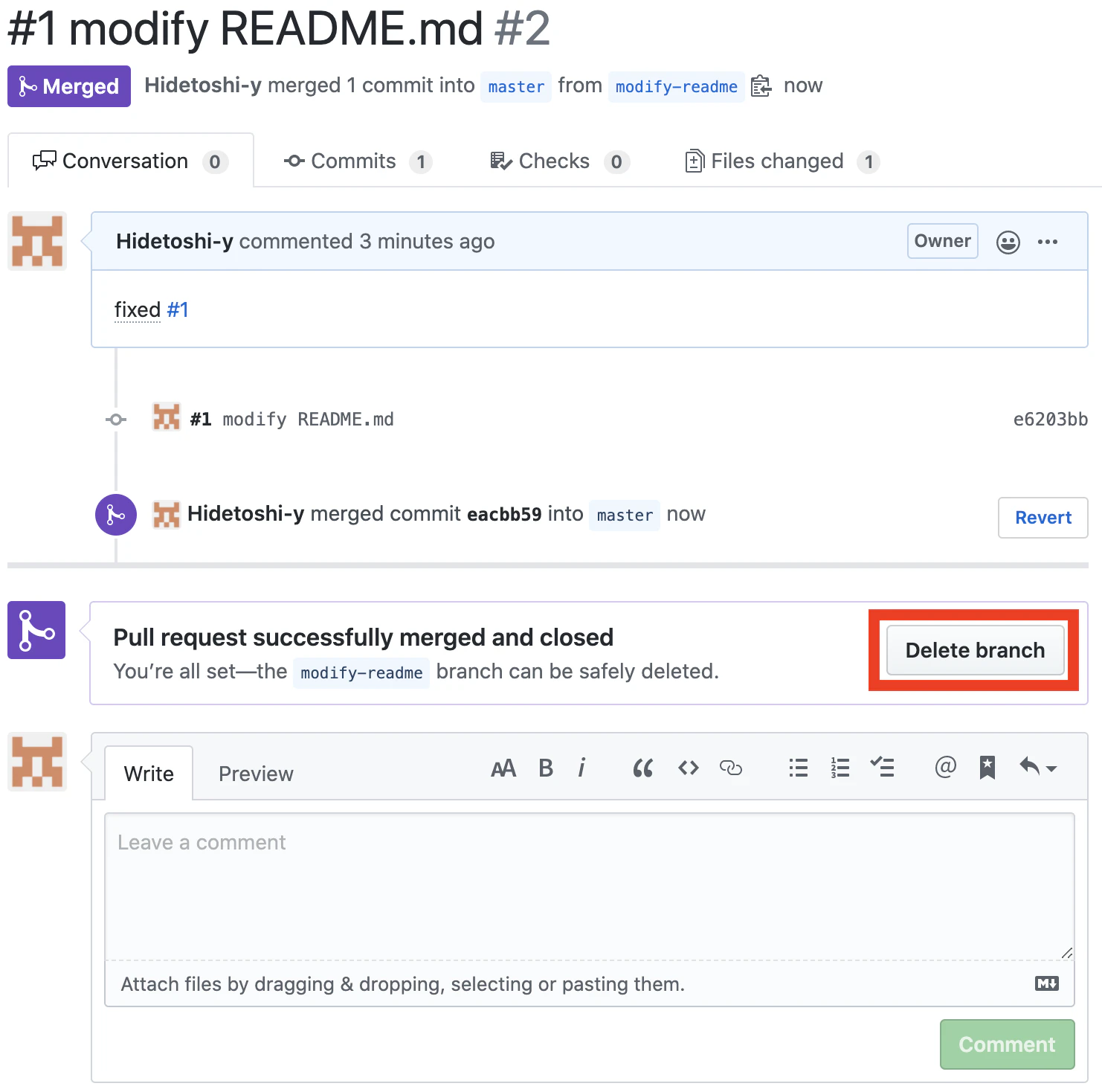Mention a user with the @ icon
1102x1092 pixels.
click(x=945, y=767)
